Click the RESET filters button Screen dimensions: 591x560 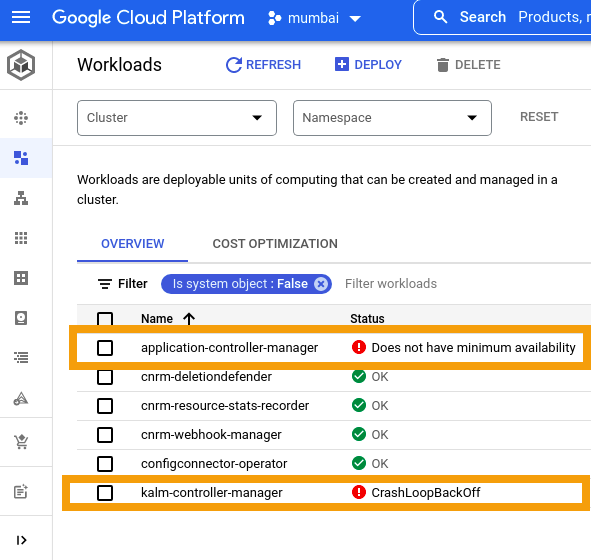539,117
